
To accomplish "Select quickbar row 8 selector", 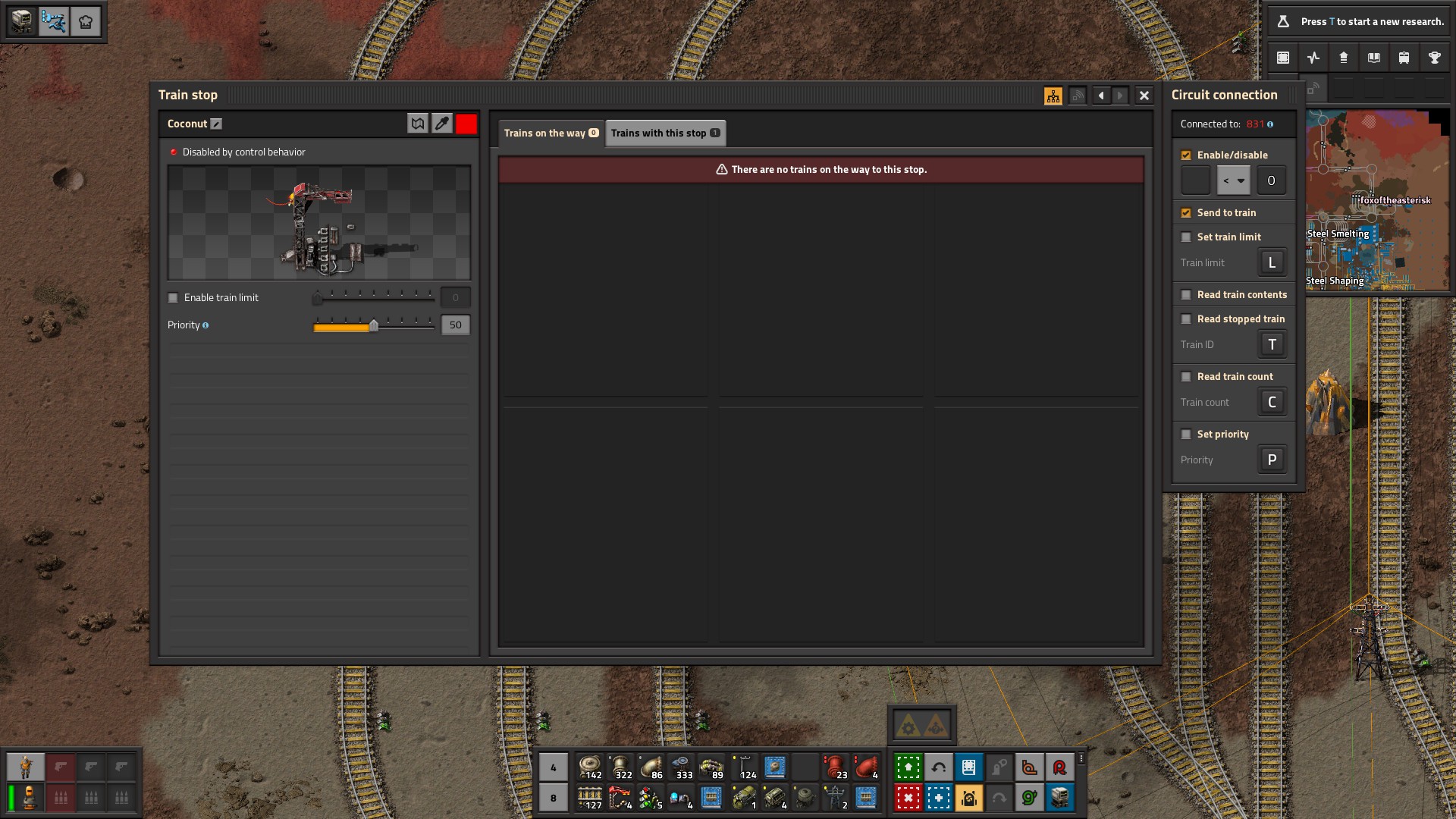I will tap(554, 798).
